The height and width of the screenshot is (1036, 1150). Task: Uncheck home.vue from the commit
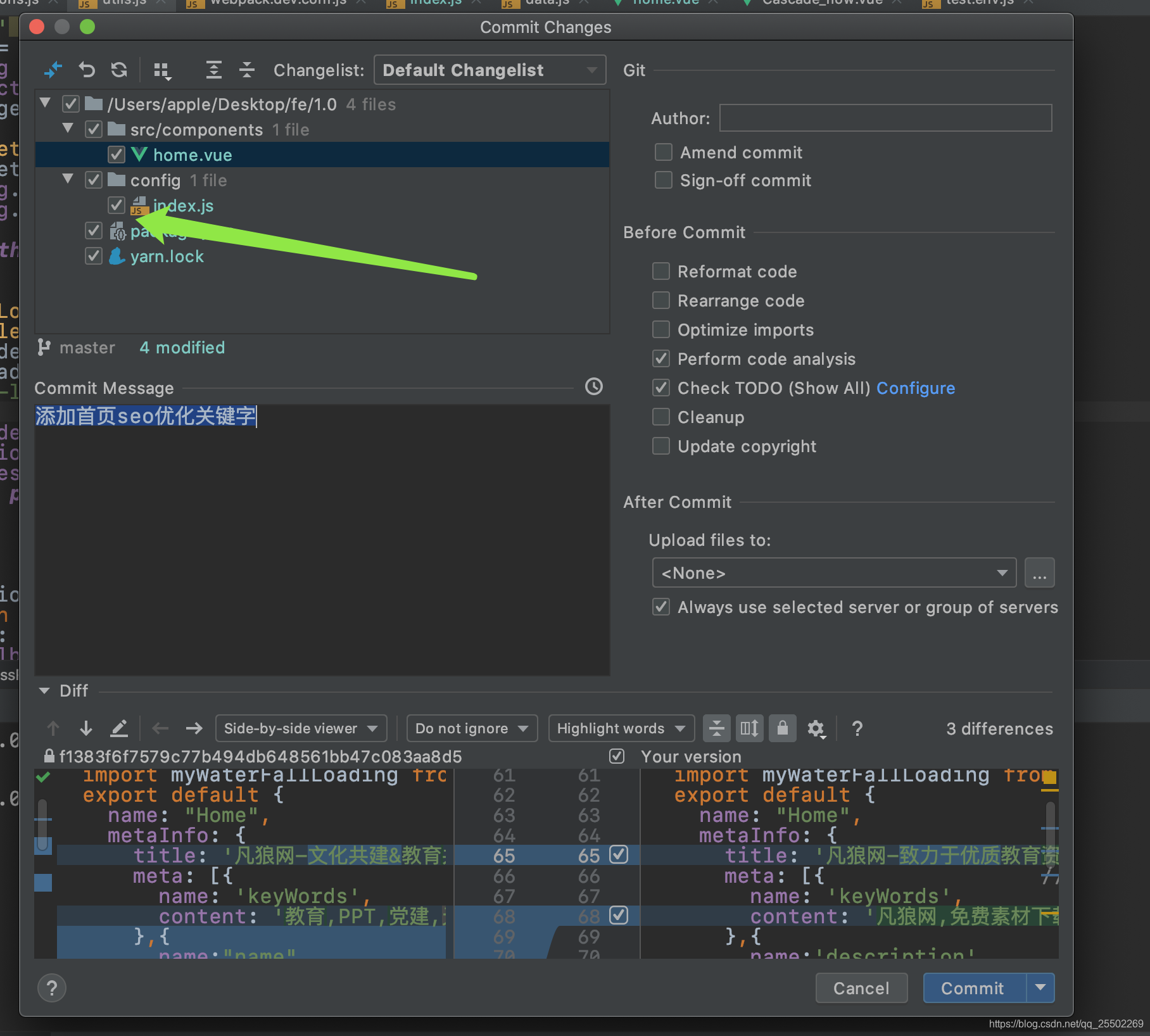tap(116, 154)
